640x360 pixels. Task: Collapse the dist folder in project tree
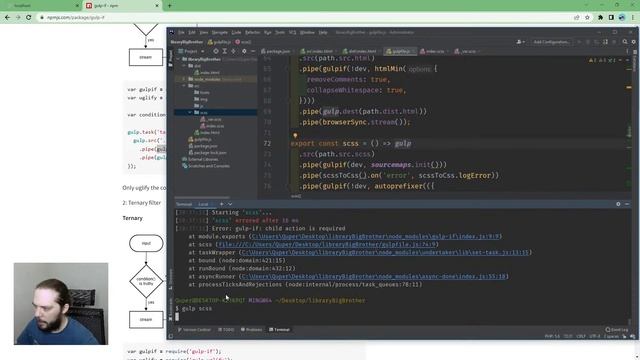point(184,66)
